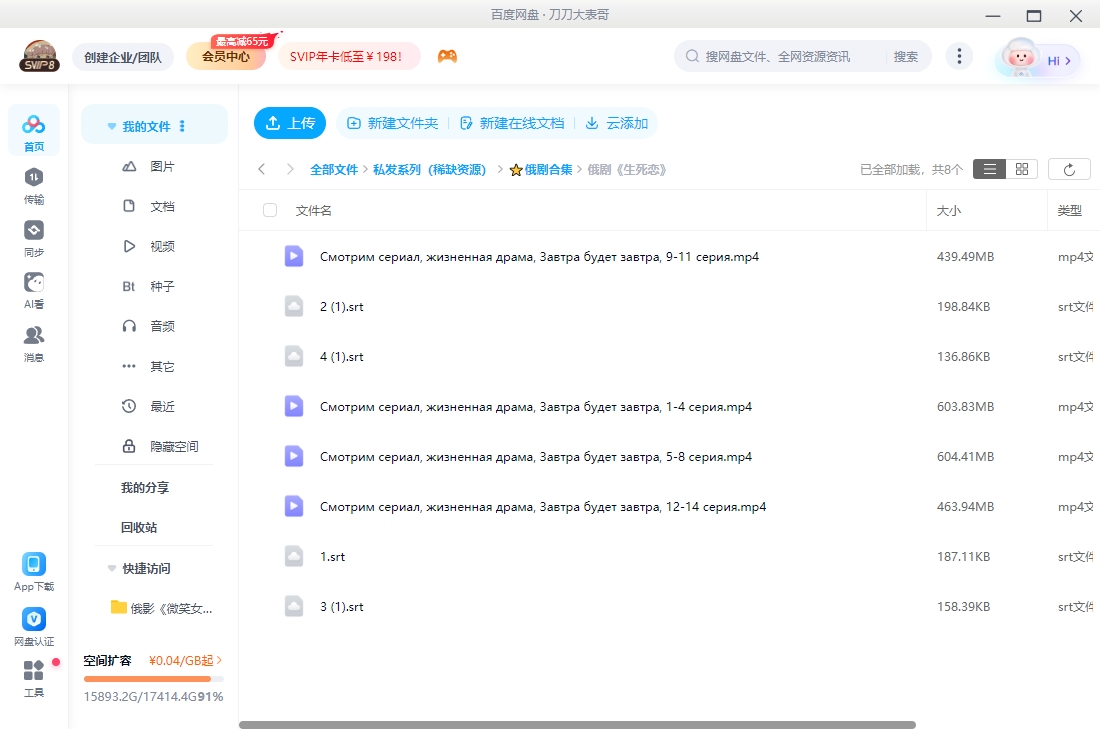Sort by 大小 column header

coord(948,210)
